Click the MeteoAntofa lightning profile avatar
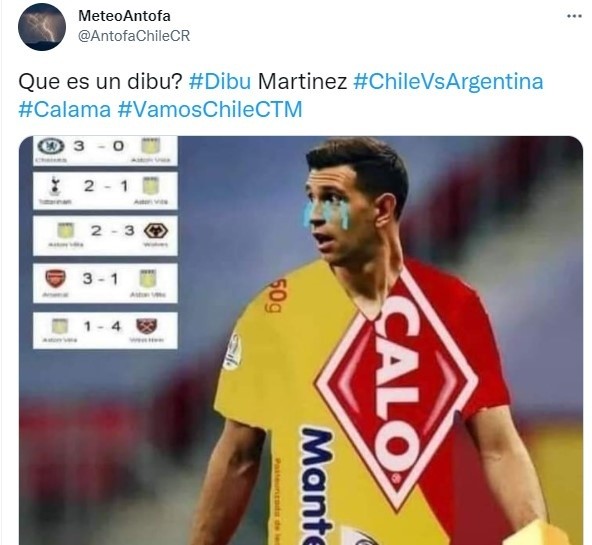The image size is (592, 545). [42, 26]
